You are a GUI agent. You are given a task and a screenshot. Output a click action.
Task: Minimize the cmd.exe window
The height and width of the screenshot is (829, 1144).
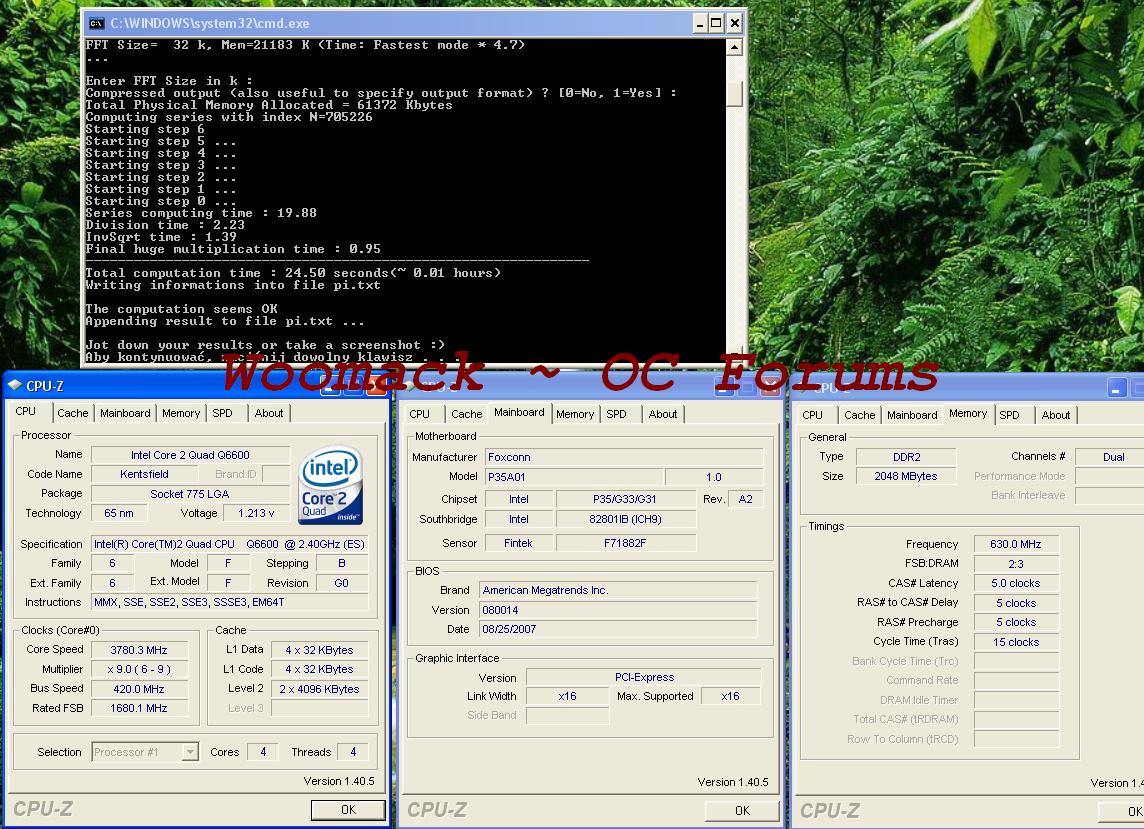pos(700,23)
